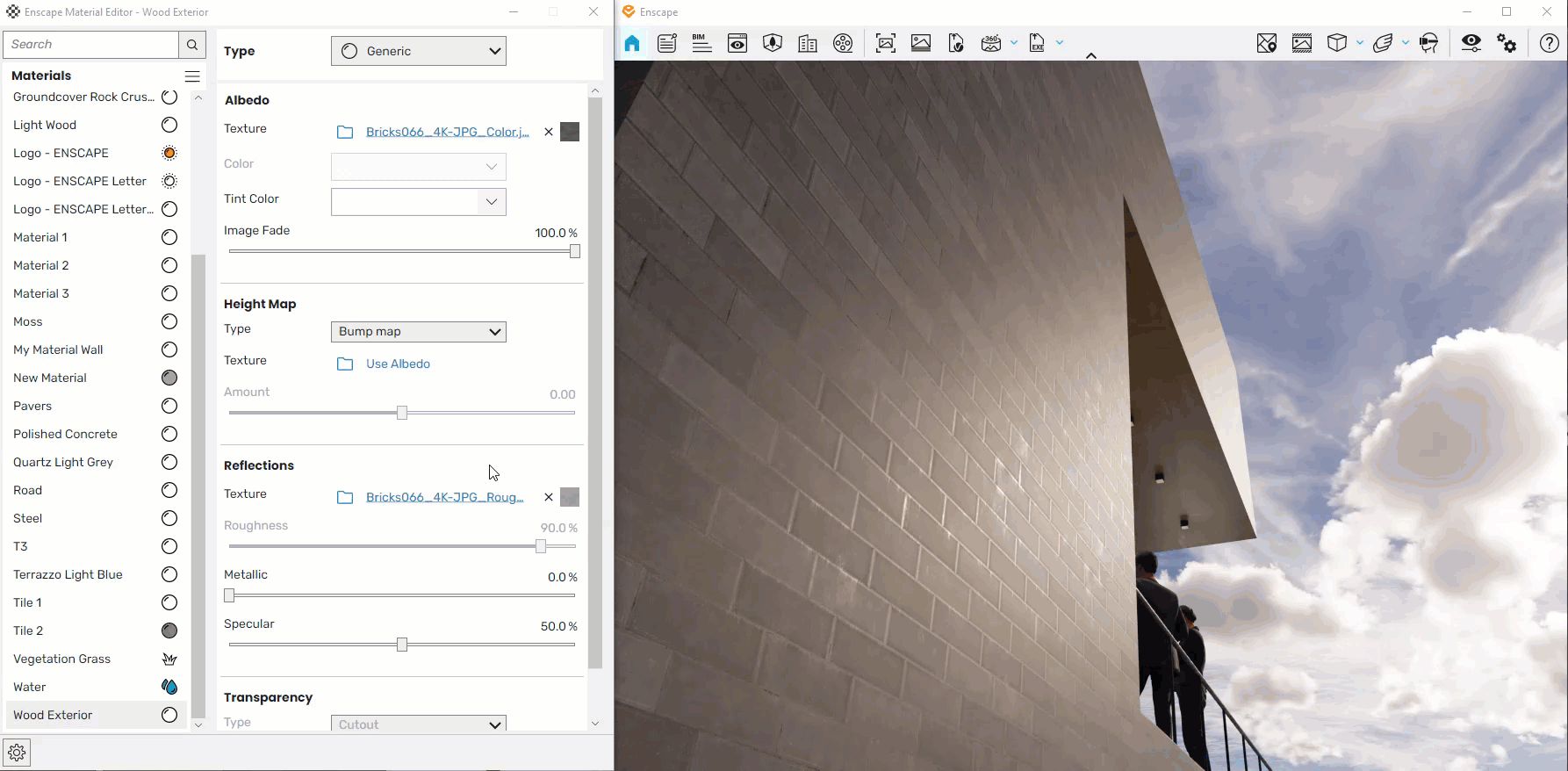Click the export upload check icon
Viewport: 1568px width, 771px height.
[956, 43]
